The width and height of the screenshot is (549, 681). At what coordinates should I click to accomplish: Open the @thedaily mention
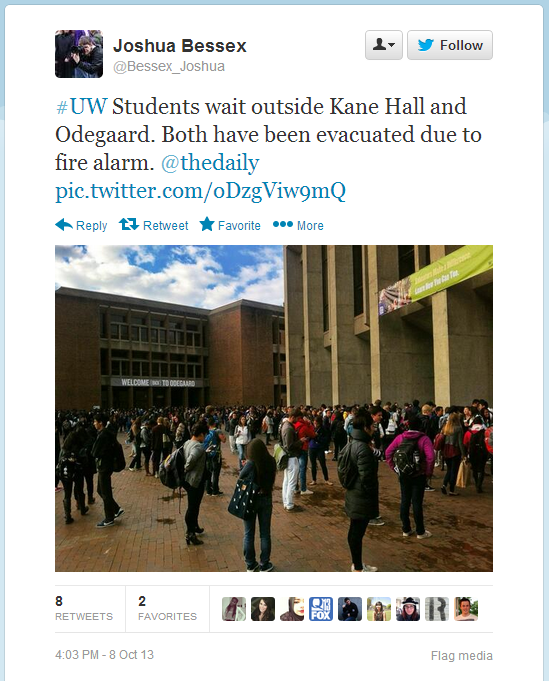click(x=210, y=163)
